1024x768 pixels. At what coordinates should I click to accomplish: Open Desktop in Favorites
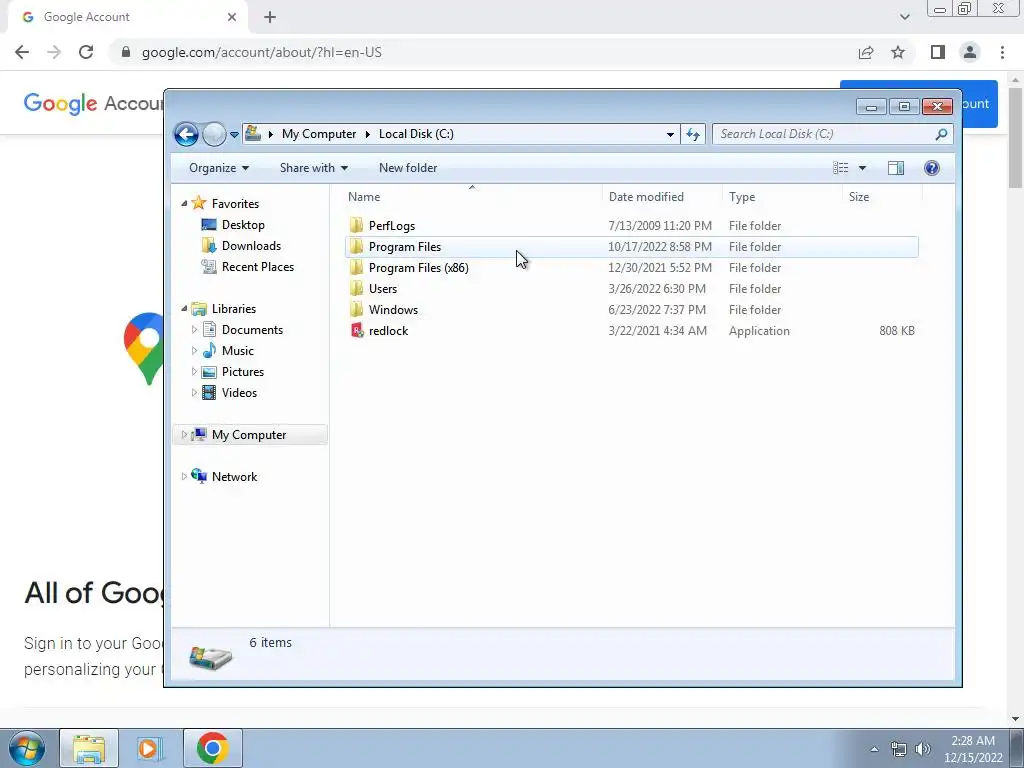[243, 225]
